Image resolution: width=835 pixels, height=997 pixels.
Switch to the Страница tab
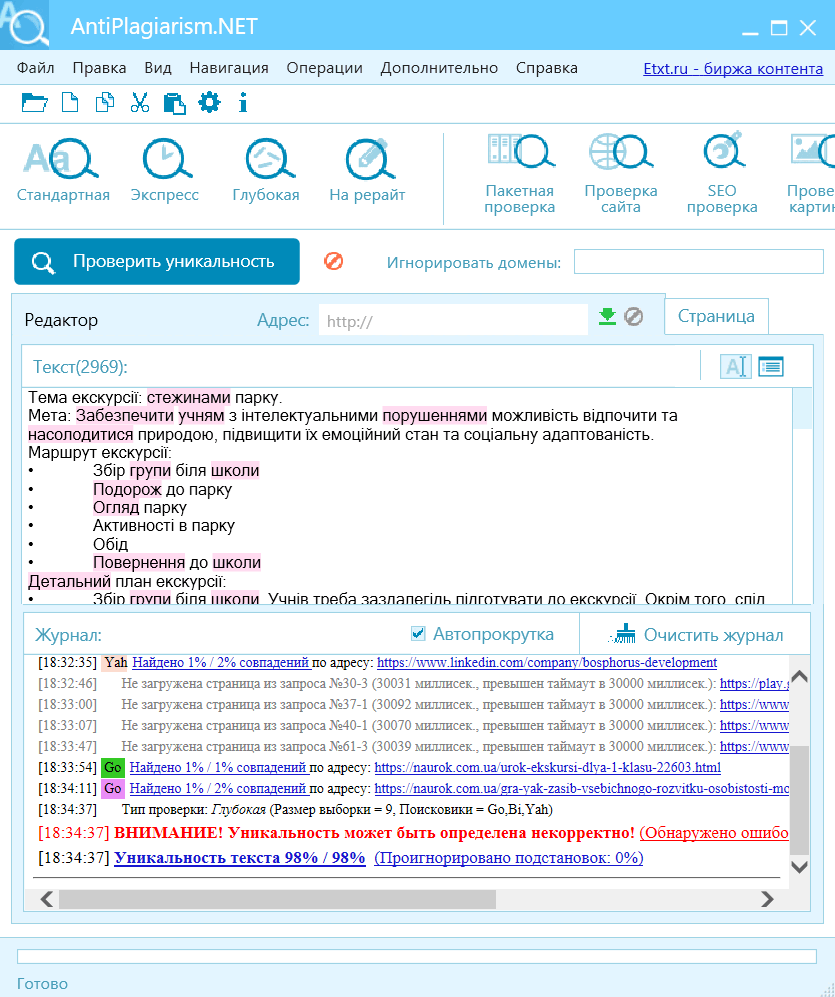click(716, 316)
